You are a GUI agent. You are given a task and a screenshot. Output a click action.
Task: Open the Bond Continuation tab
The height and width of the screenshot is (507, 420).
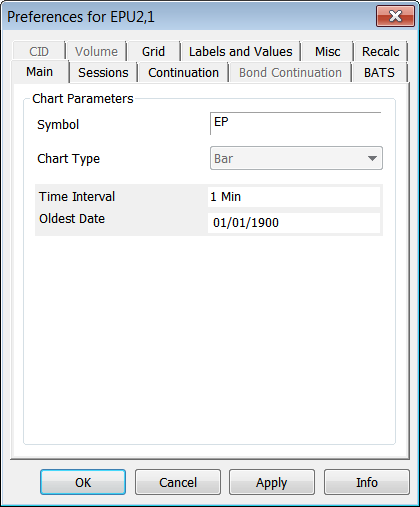click(x=290, y=72)
